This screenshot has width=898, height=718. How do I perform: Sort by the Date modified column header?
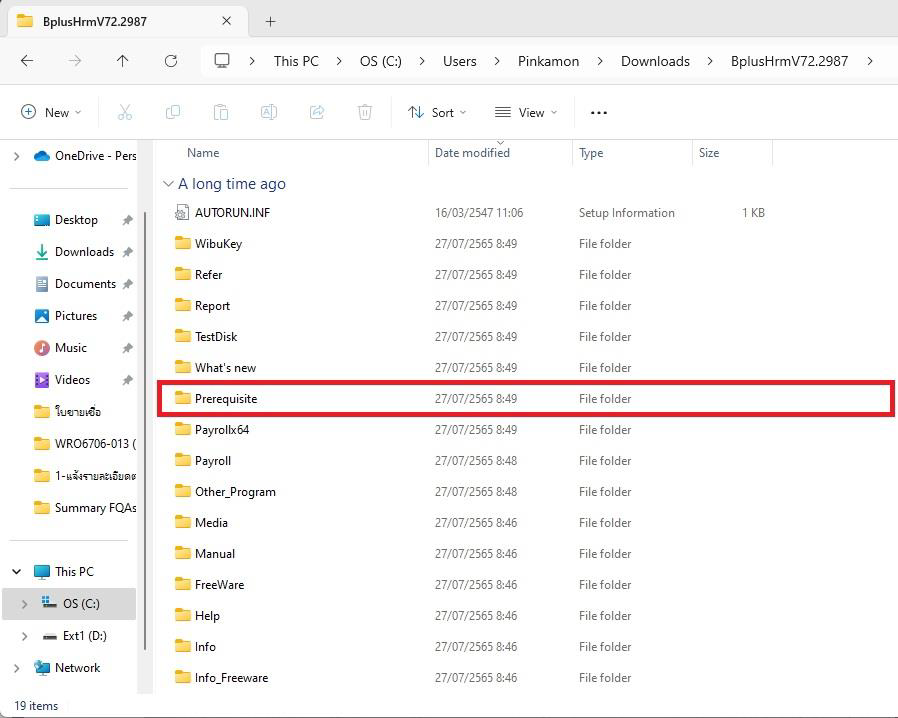(x=472, y=153)
